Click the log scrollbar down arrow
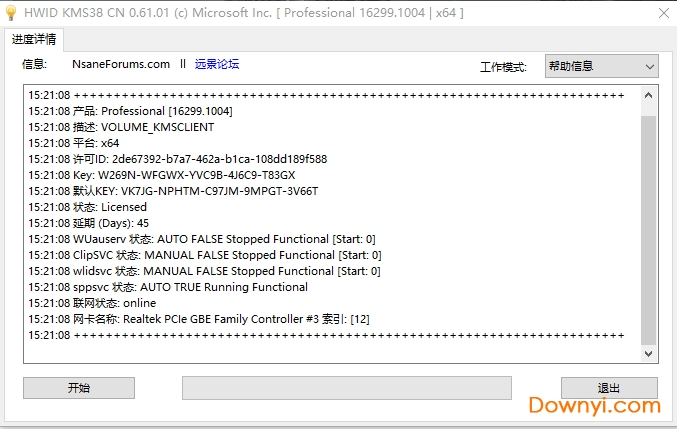 coord(648,354)
